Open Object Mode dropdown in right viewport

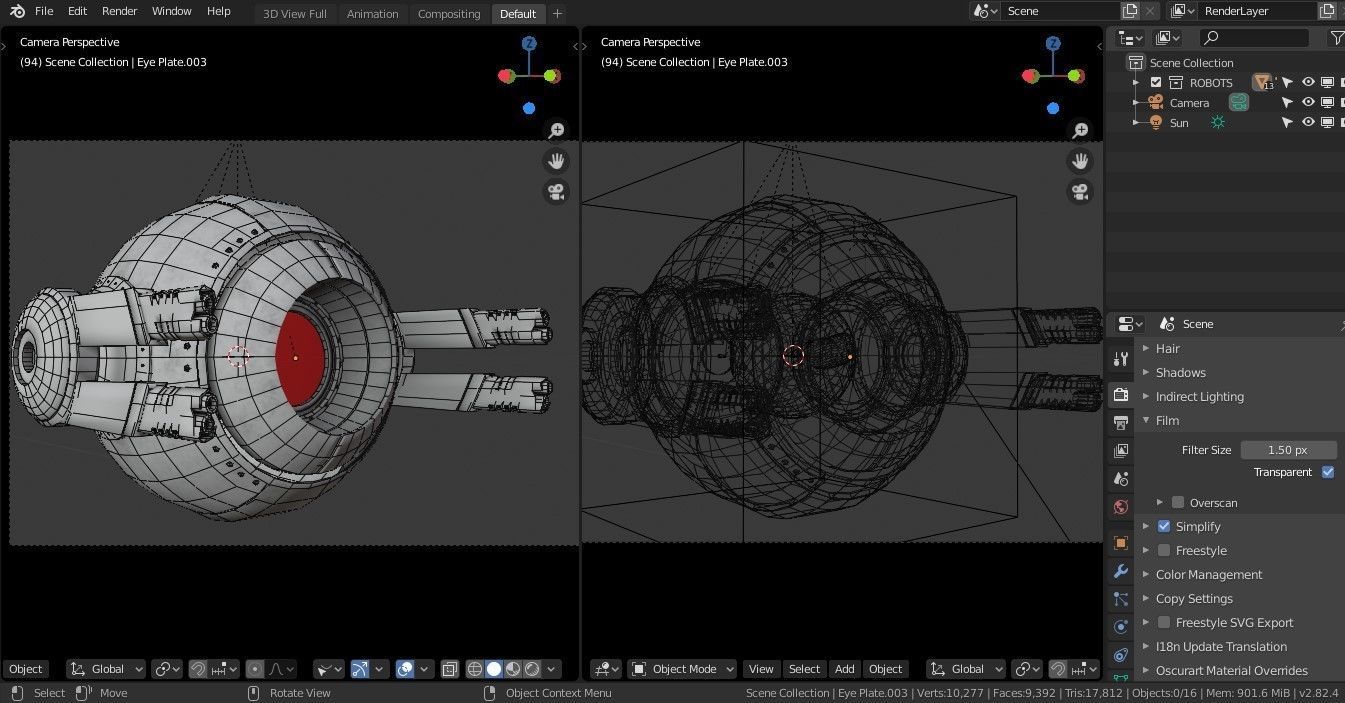[683, 669]
